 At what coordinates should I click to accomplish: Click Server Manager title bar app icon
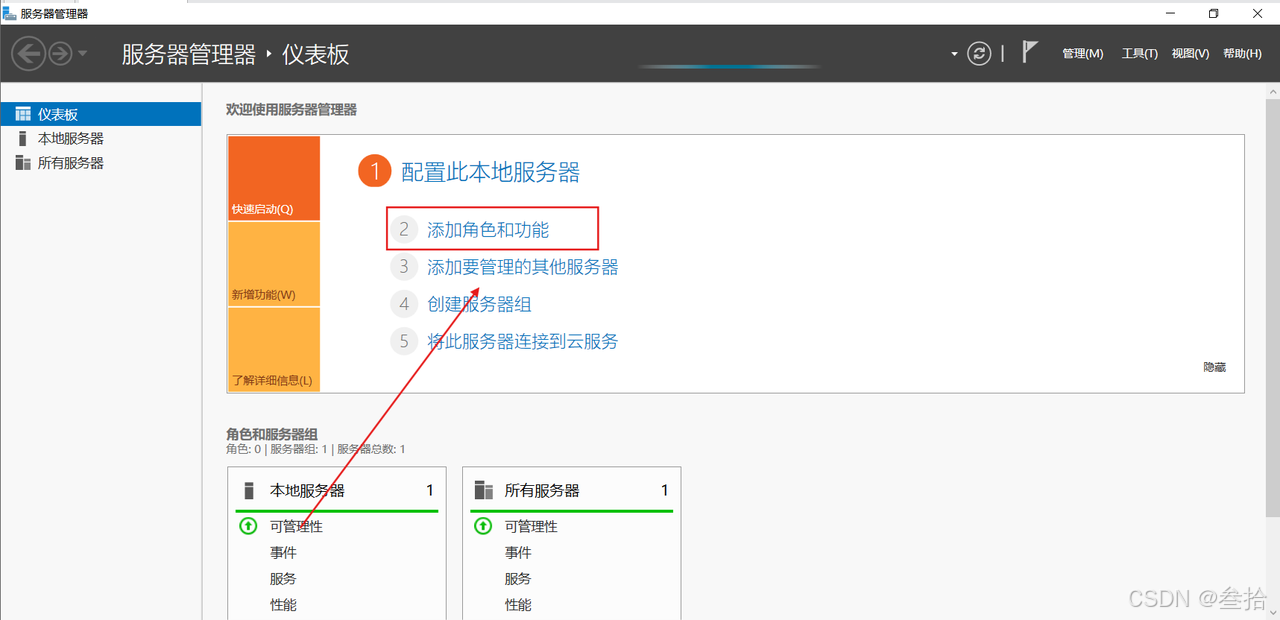9,13
